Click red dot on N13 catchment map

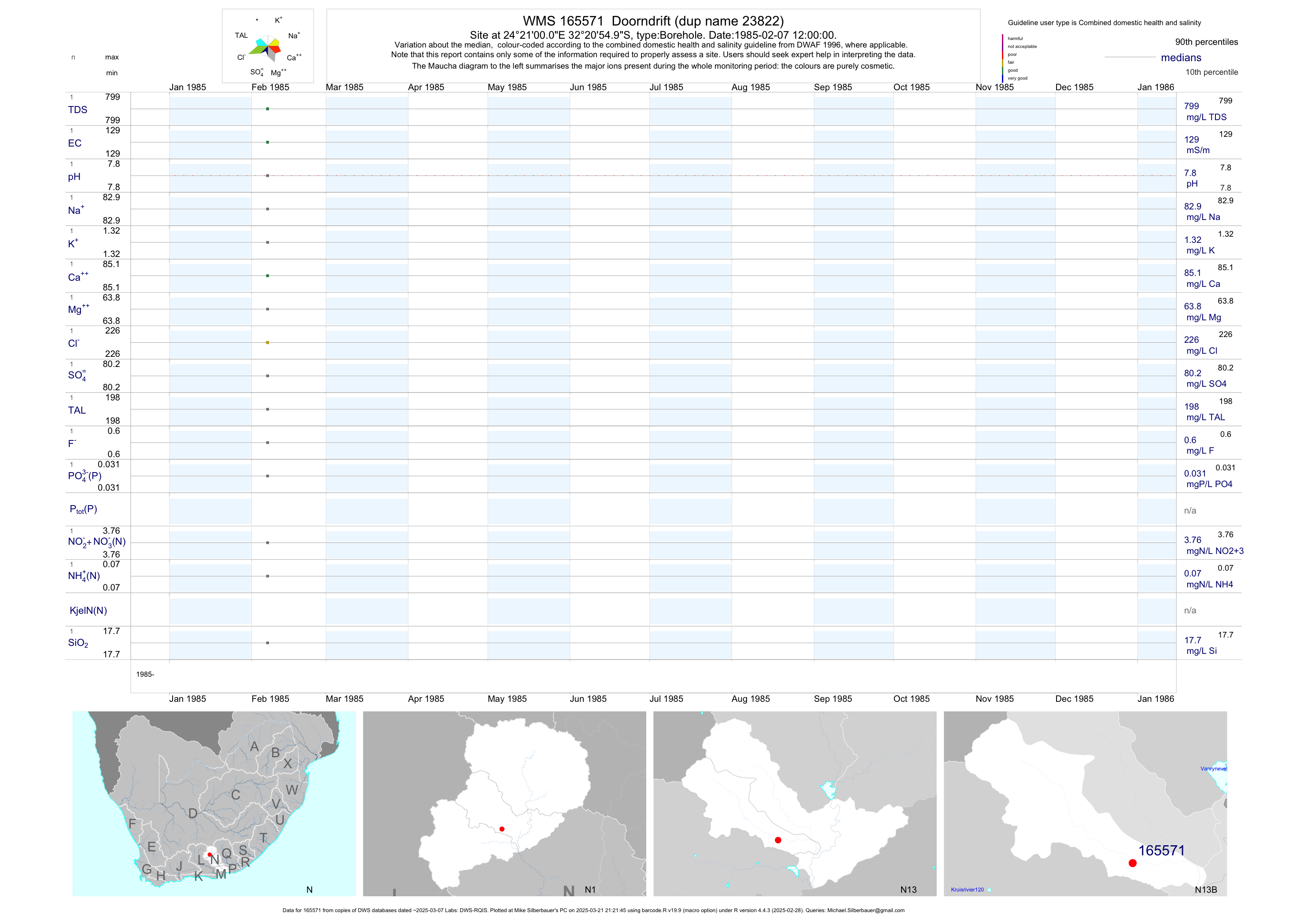click(x=777, y=840)
